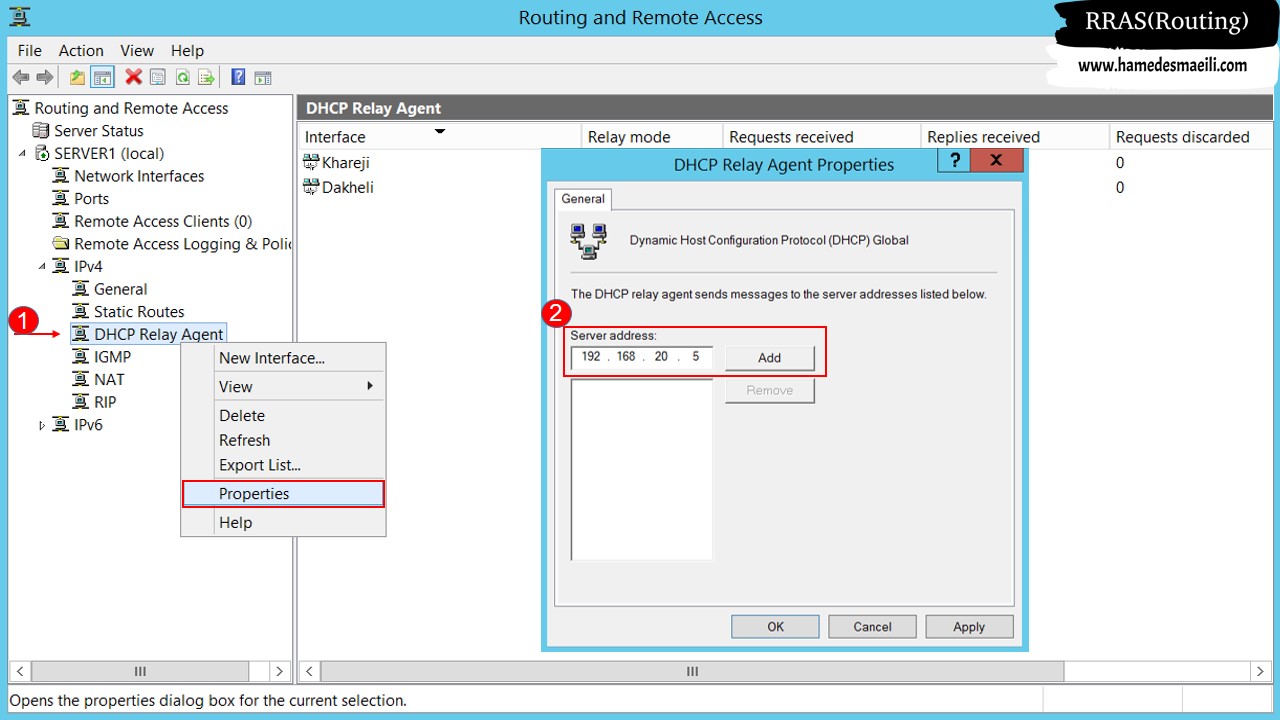Click the Remote Access Logging folder icon
The width and height of the screenshot is (1280, 720).
pyautogui.click(x=61, y=244)
